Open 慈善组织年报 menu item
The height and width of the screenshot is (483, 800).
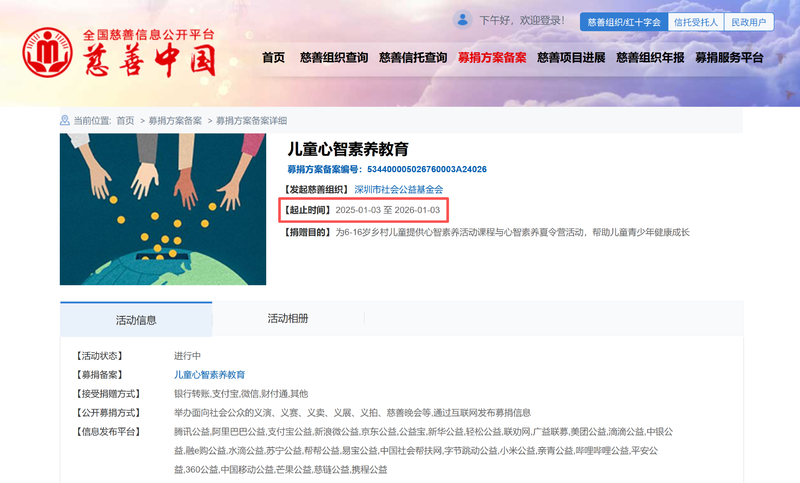[x=650, y=58]
